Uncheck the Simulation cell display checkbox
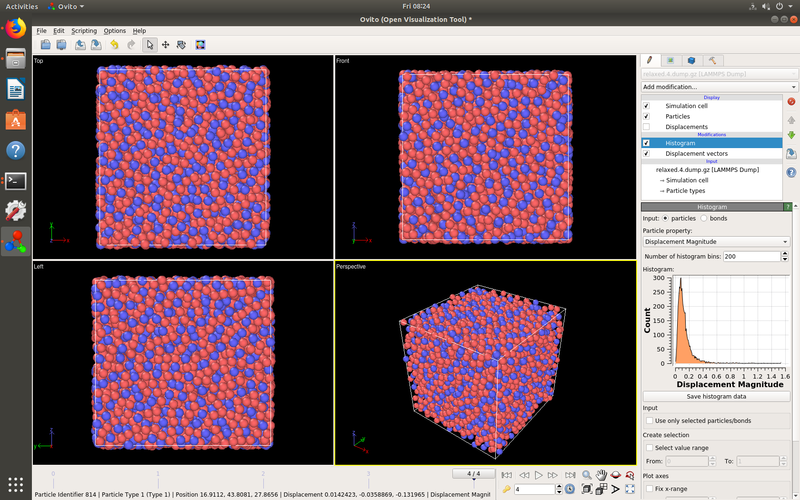Image resolution: width=800 pixels, height=500 pixels. point(646,106)
